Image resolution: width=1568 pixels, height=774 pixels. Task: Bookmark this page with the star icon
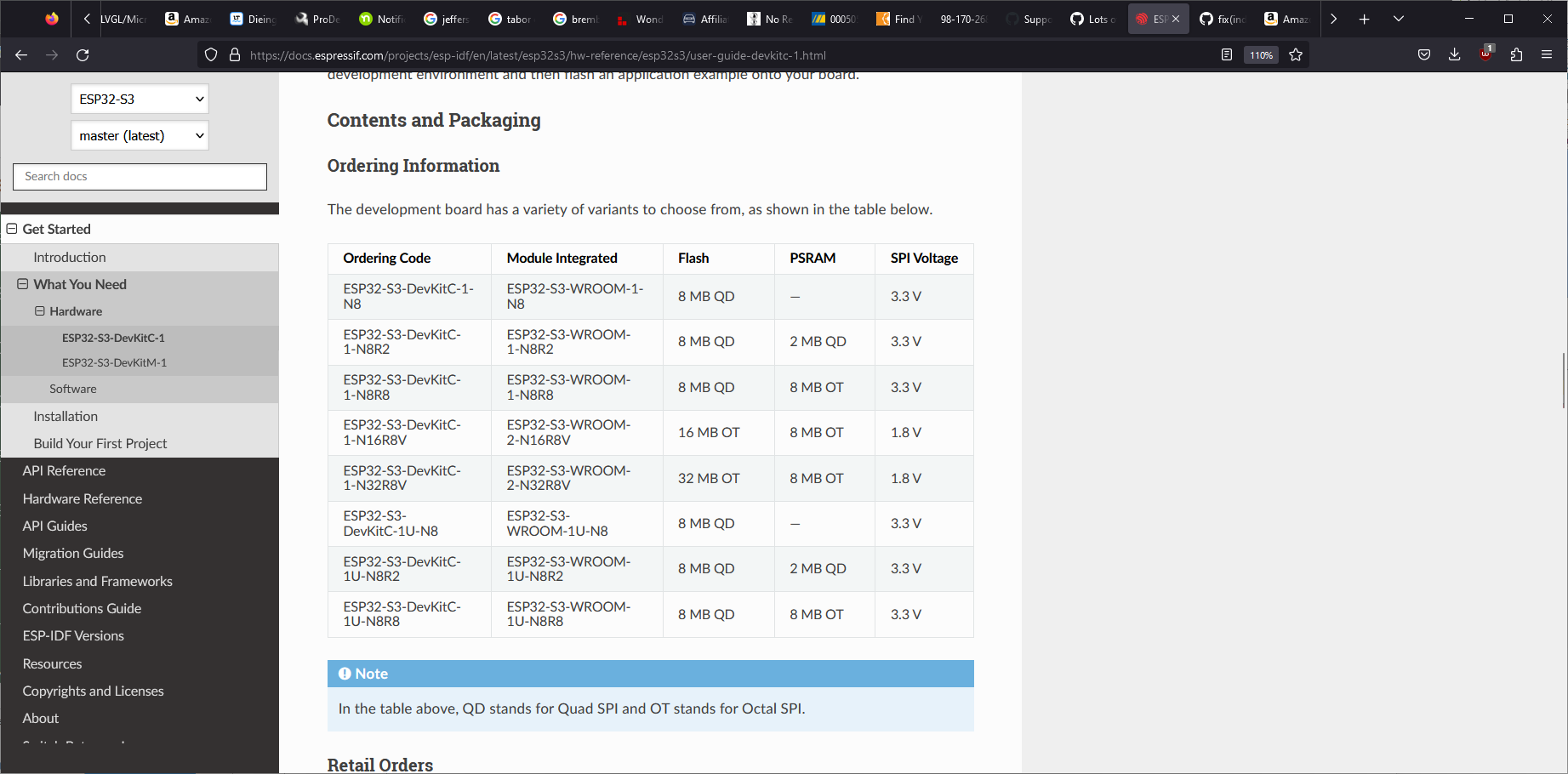tap(1296, 54)
